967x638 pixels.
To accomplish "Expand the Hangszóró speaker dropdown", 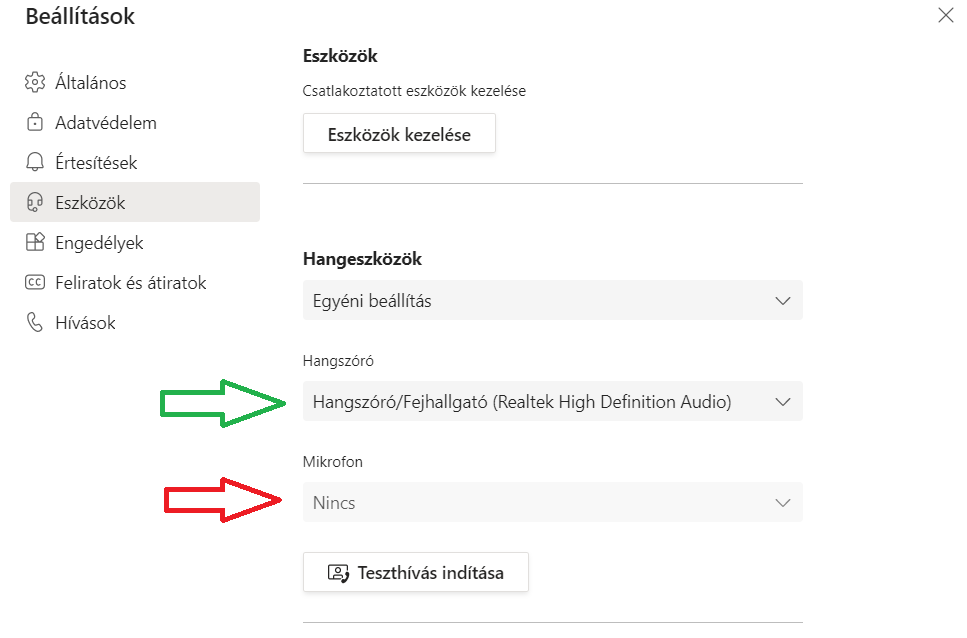I will [x=552, y=402].
